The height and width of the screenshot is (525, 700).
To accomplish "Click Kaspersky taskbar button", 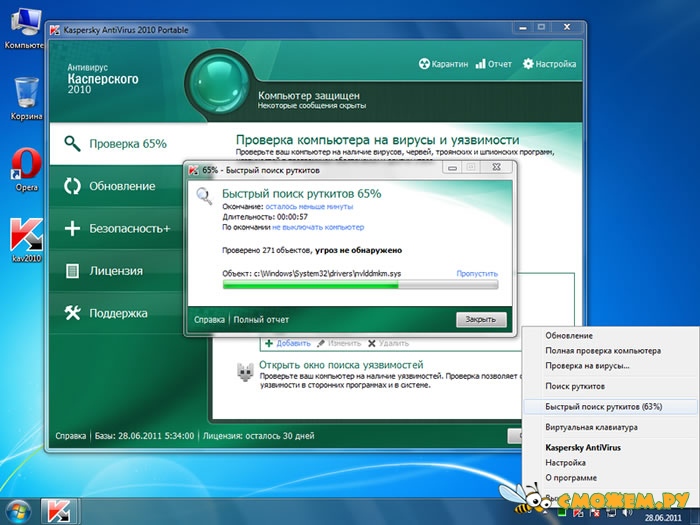I will pyautogui.click(x=59, y=512).
